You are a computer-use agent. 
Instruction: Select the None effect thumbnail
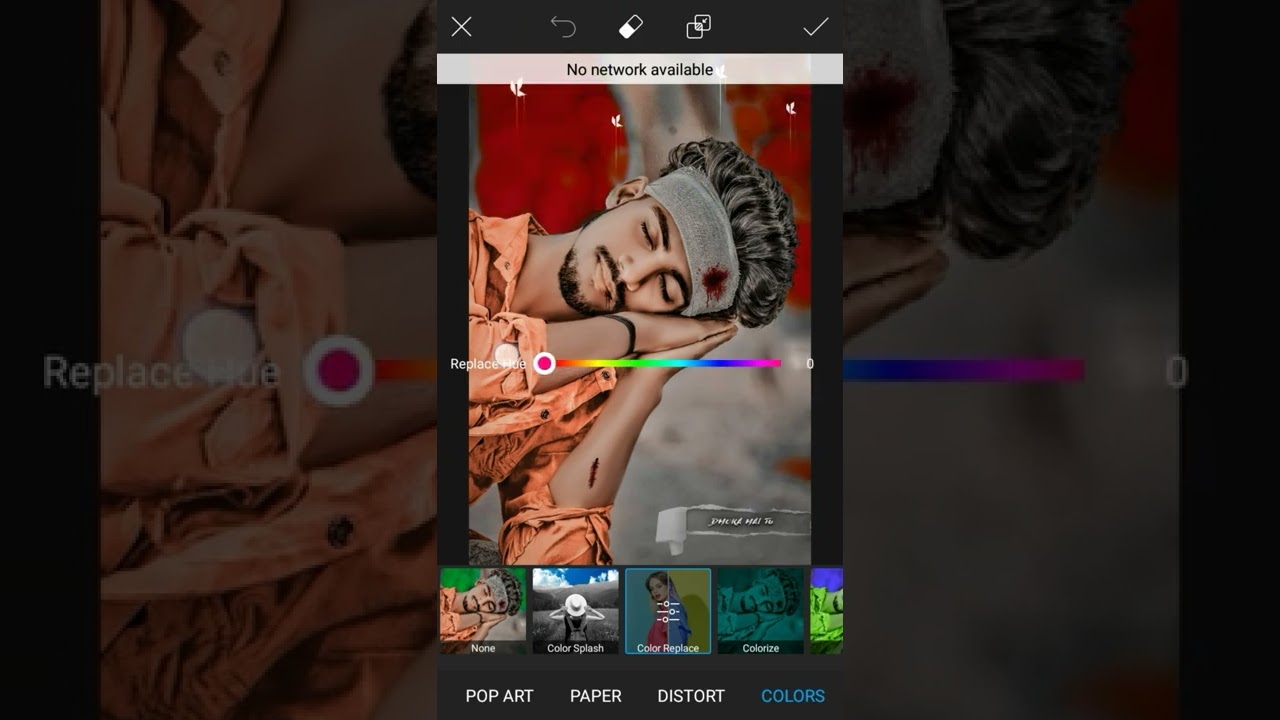coord(483,611)
